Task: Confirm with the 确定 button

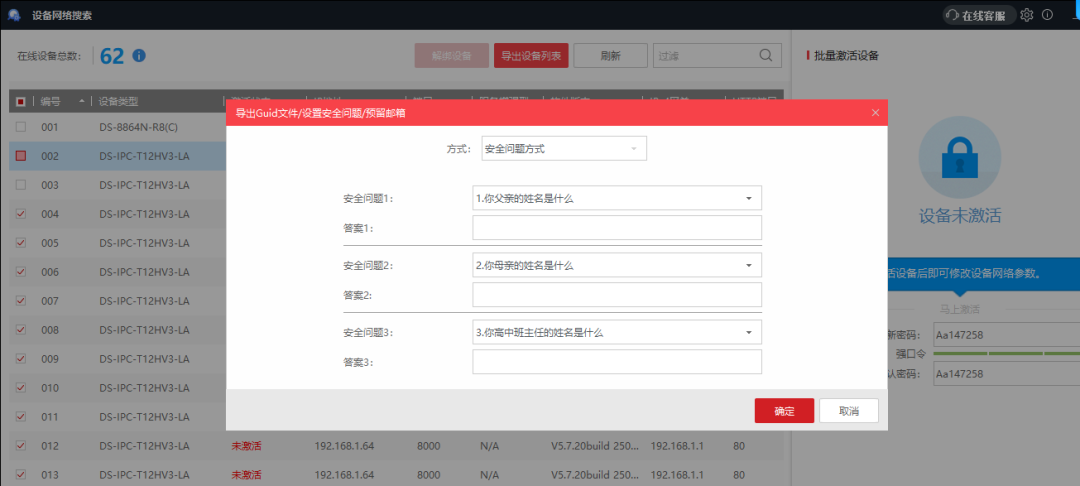Action: click(x=785, y=411)
